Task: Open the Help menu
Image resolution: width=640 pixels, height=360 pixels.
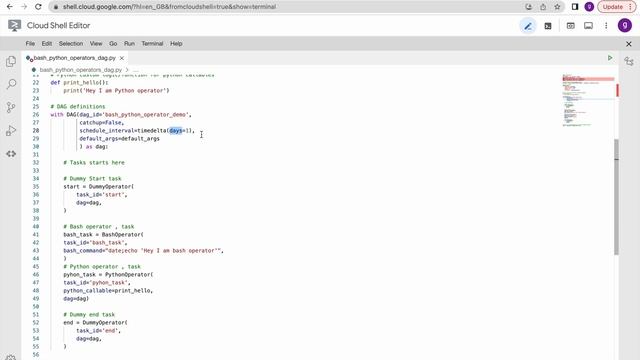Action: pyautogui.click(x=176, y=43)
